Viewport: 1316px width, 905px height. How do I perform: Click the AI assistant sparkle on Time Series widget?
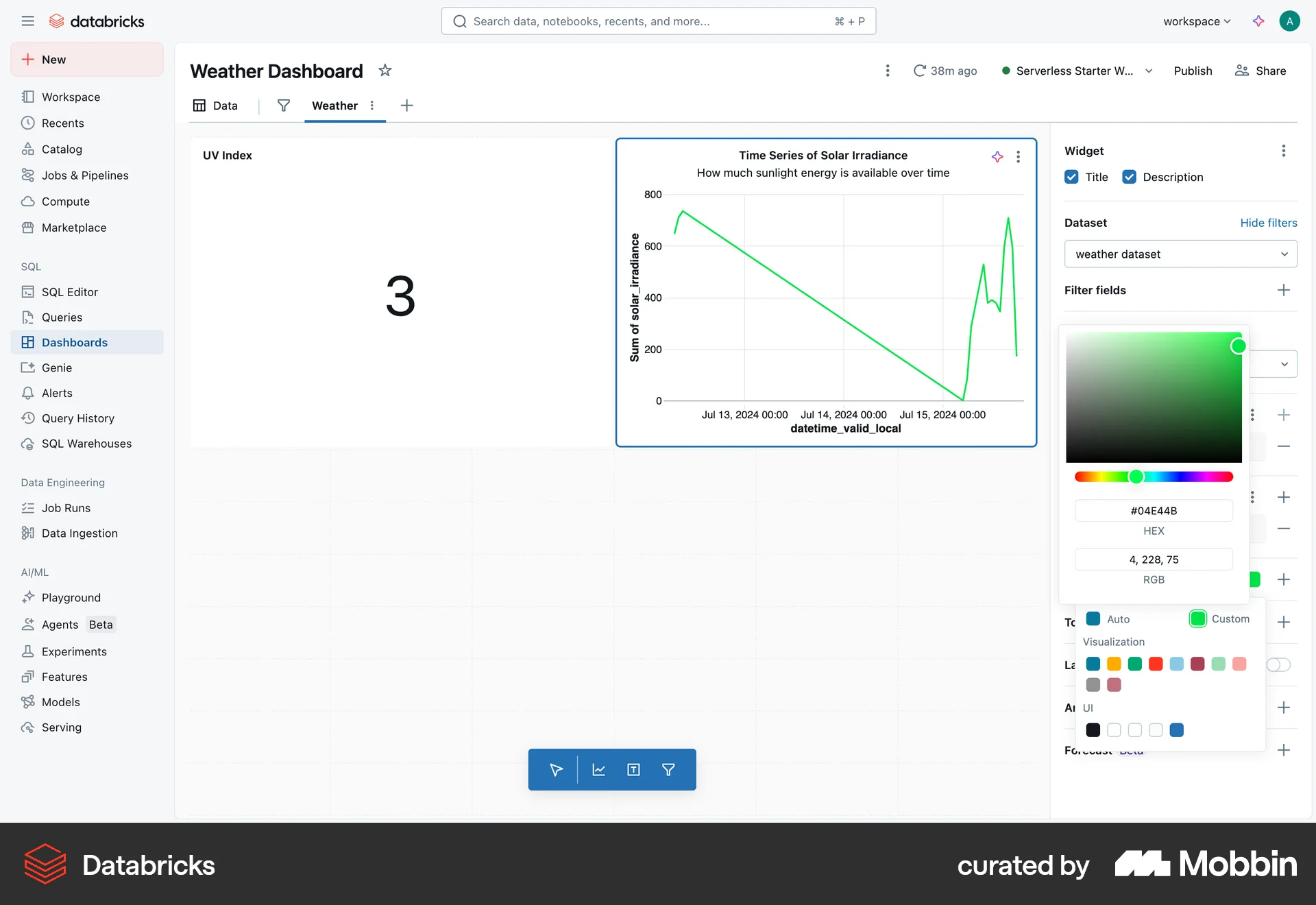click(997, 156)
